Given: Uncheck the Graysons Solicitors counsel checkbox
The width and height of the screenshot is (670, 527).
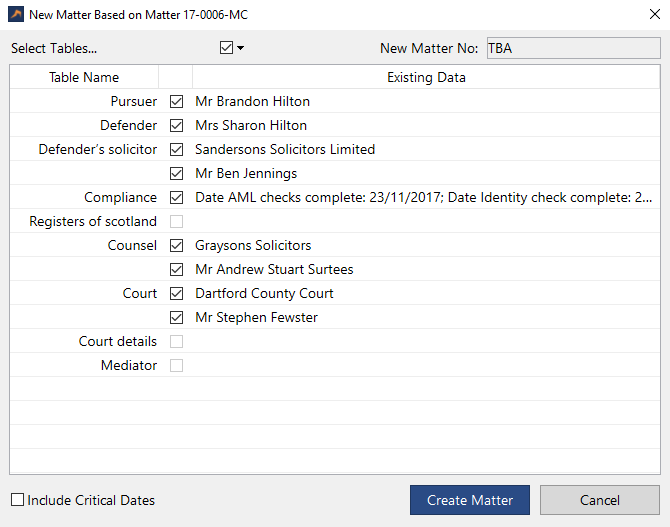Looking at the screenshot, I should coord(177,245).
